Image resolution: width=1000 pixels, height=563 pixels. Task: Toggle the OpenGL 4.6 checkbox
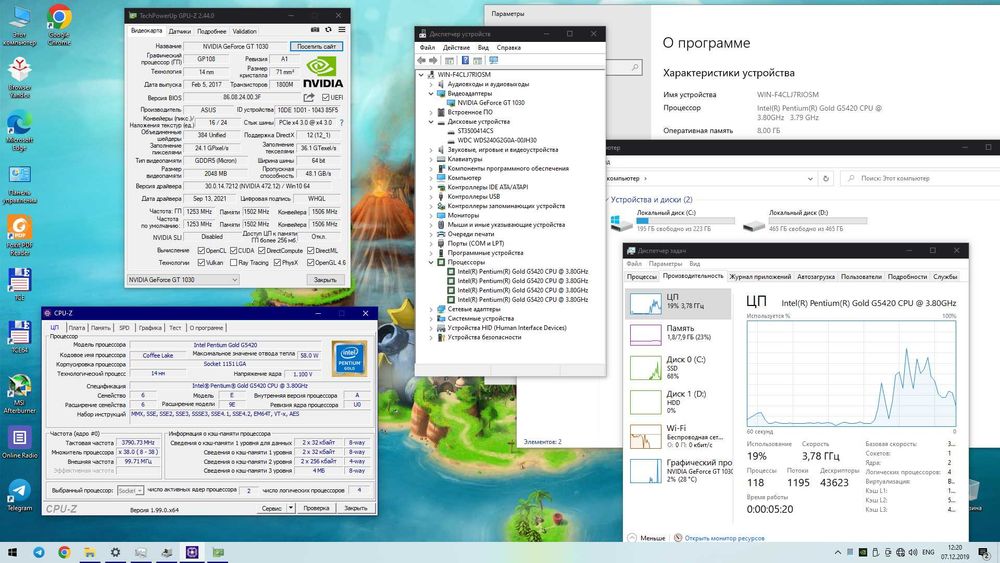click(x=311, y=263)
